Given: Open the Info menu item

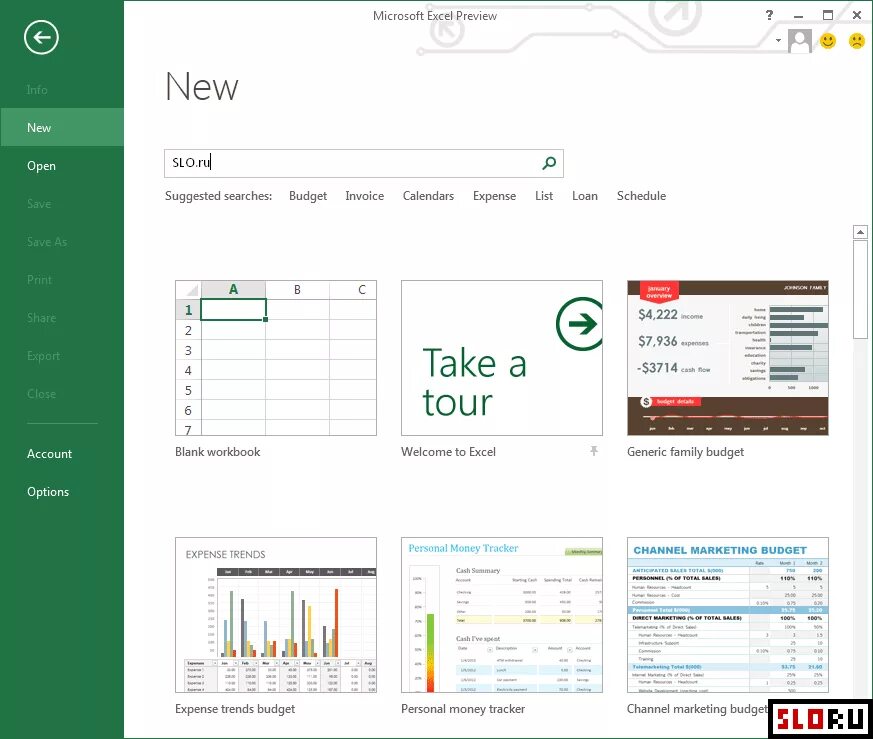Looking at the screenshot, I should click(37, 90).
